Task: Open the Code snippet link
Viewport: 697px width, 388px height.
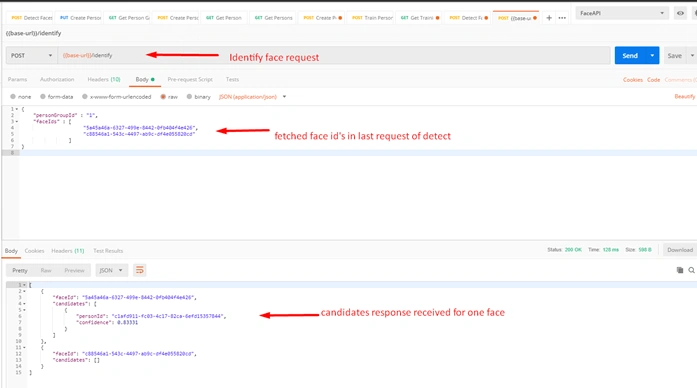Action: (653, 80)
